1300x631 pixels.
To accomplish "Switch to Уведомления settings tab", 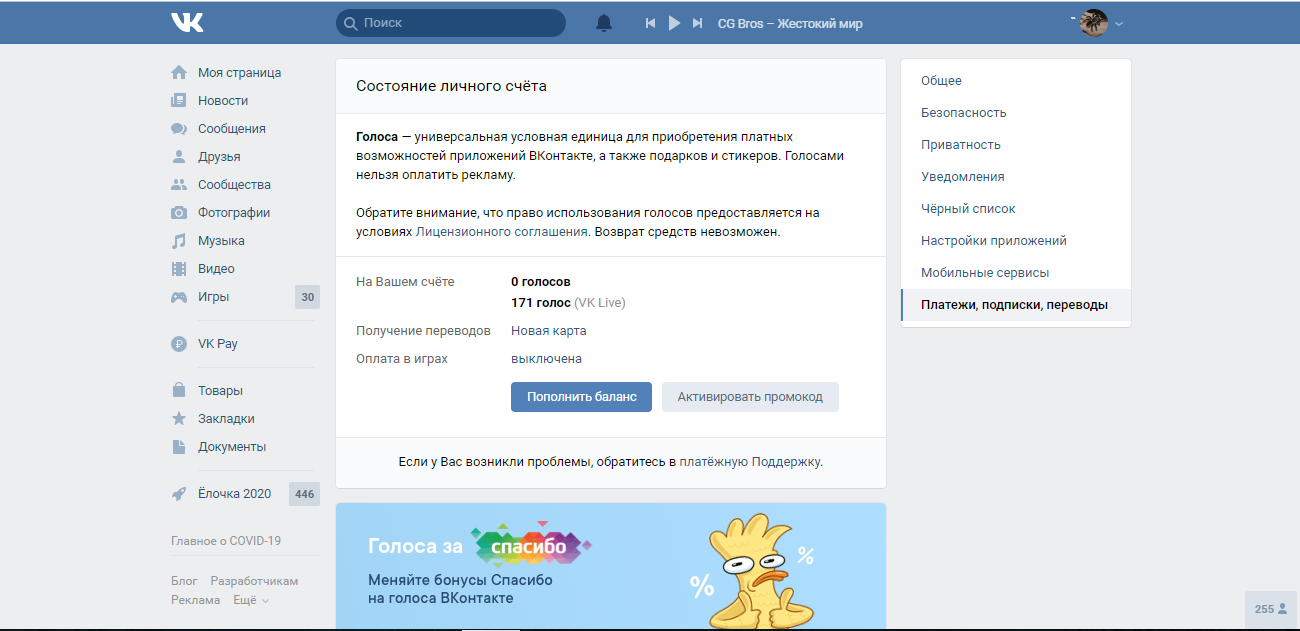I will (x=1016, y=176).
